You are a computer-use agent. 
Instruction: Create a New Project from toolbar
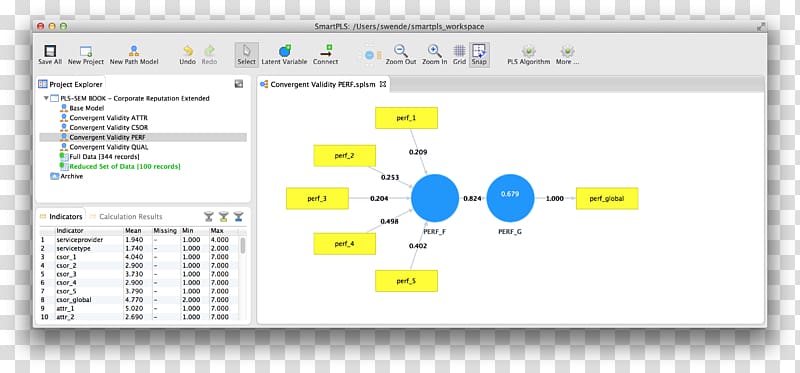tap(86, 52)
